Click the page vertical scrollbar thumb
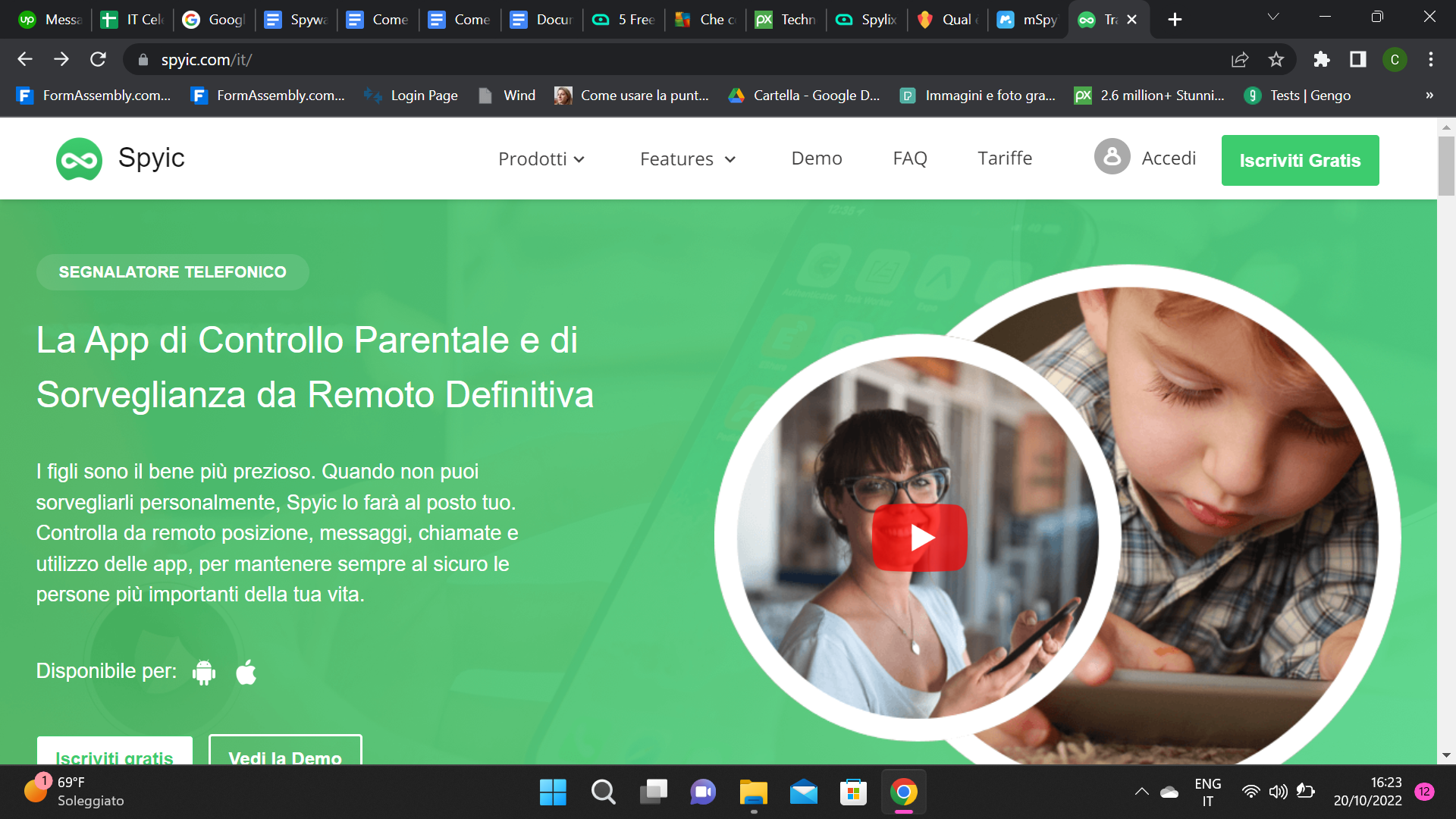 1445,167
